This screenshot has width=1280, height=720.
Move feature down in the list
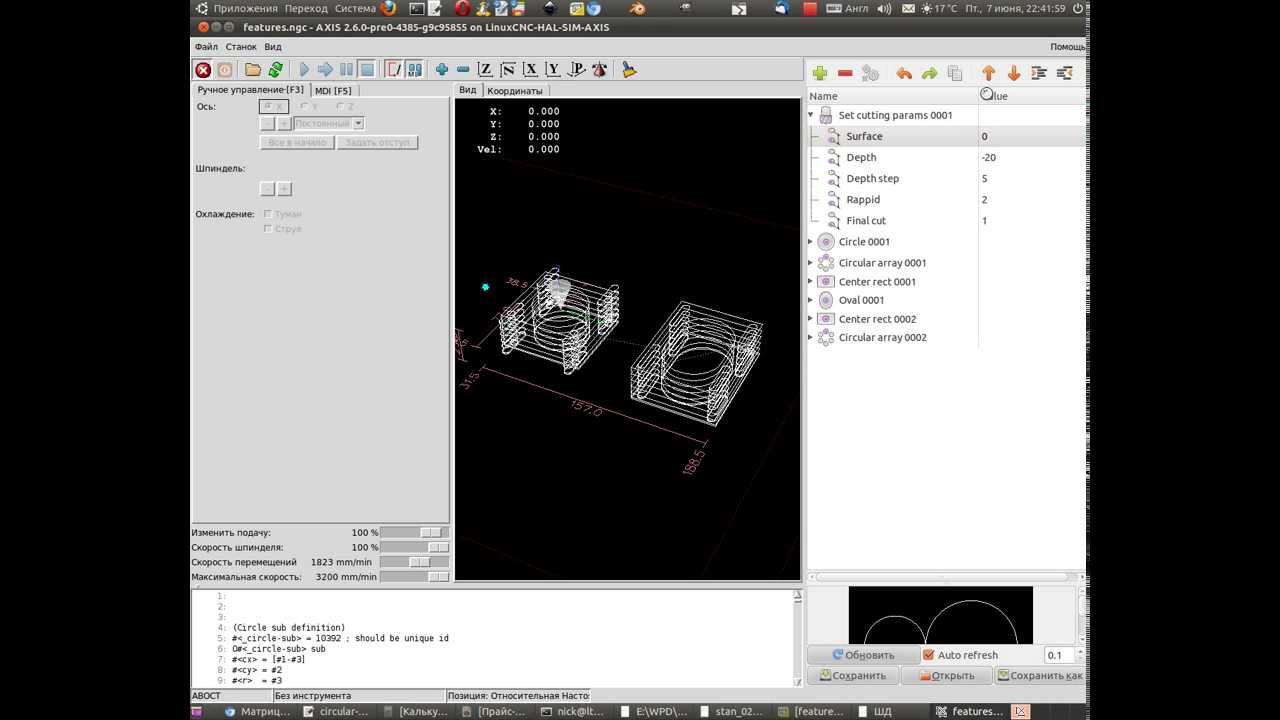[x=1013, y=73]
